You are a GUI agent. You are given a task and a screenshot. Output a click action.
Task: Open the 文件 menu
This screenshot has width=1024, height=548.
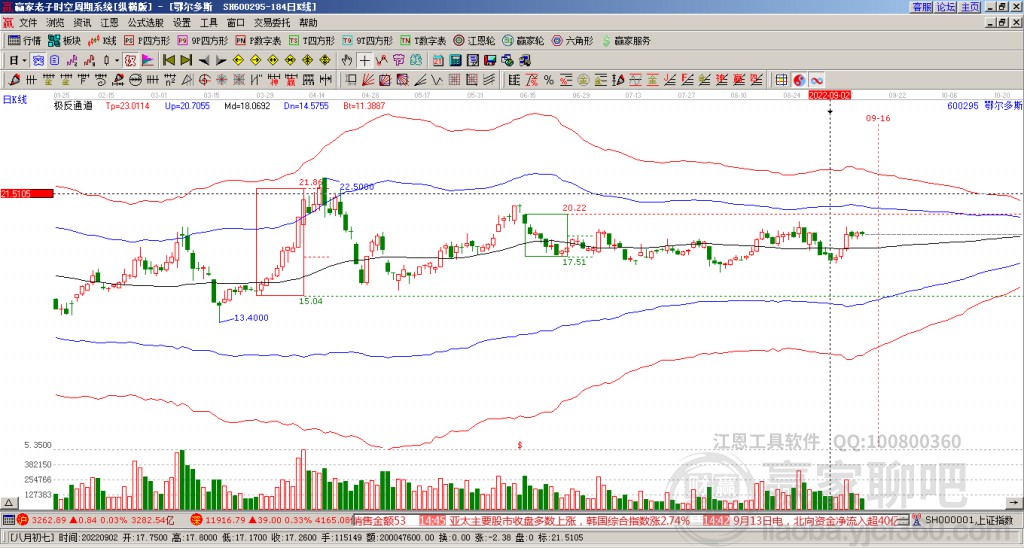coord(27,23)
